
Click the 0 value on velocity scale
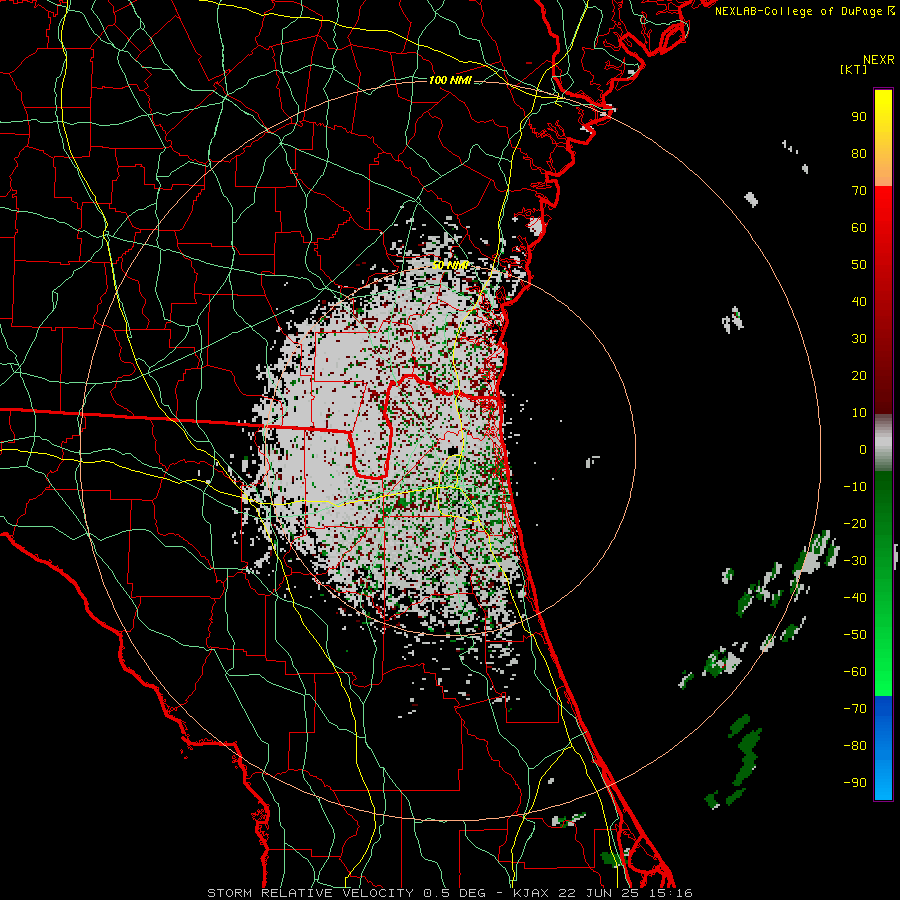click(x=863, y=450)
